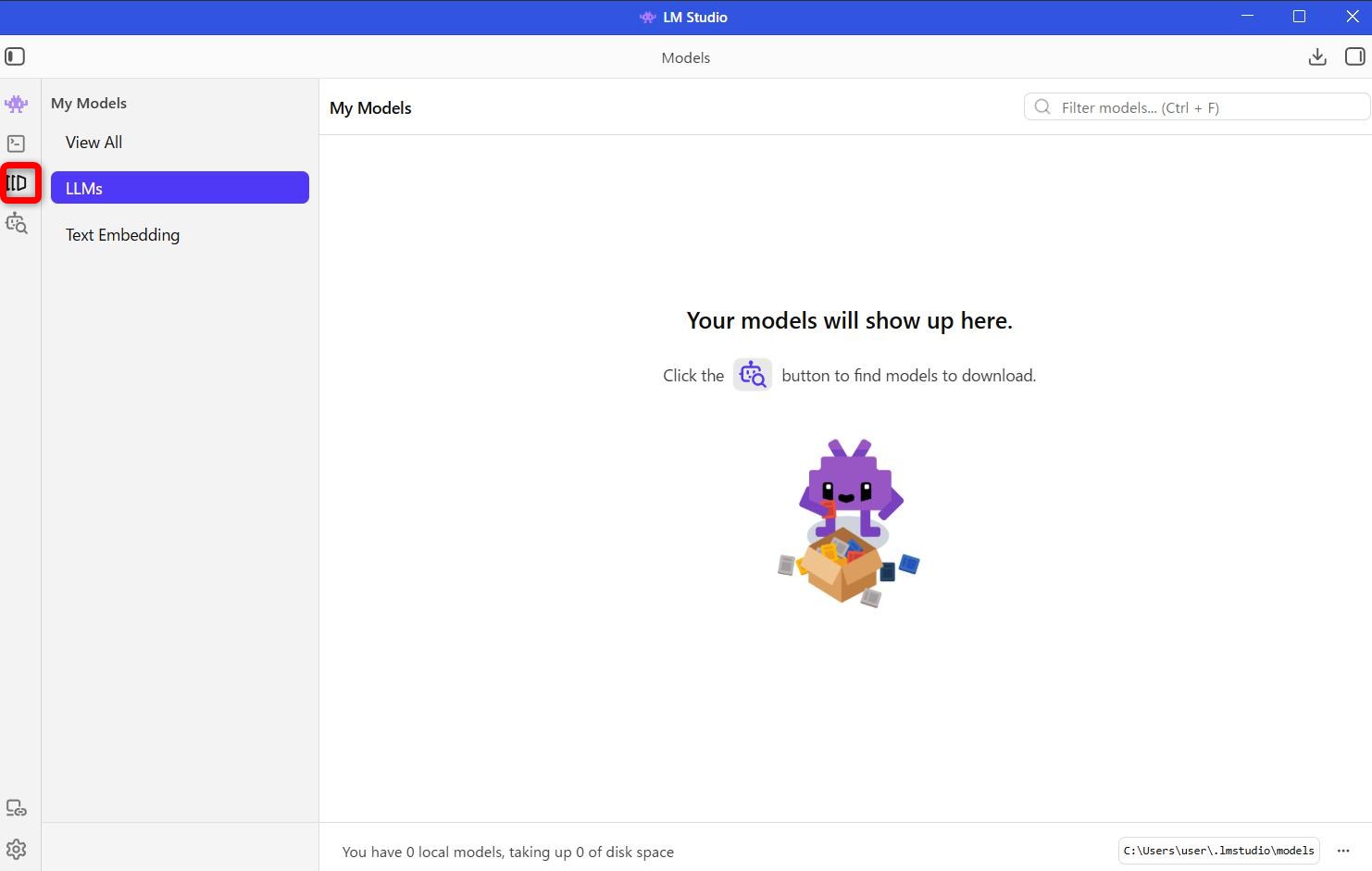This screenshot has width=1372, height=871.
Task: Collapse the left sidebar panel
Action: click(x=15, y=57)
